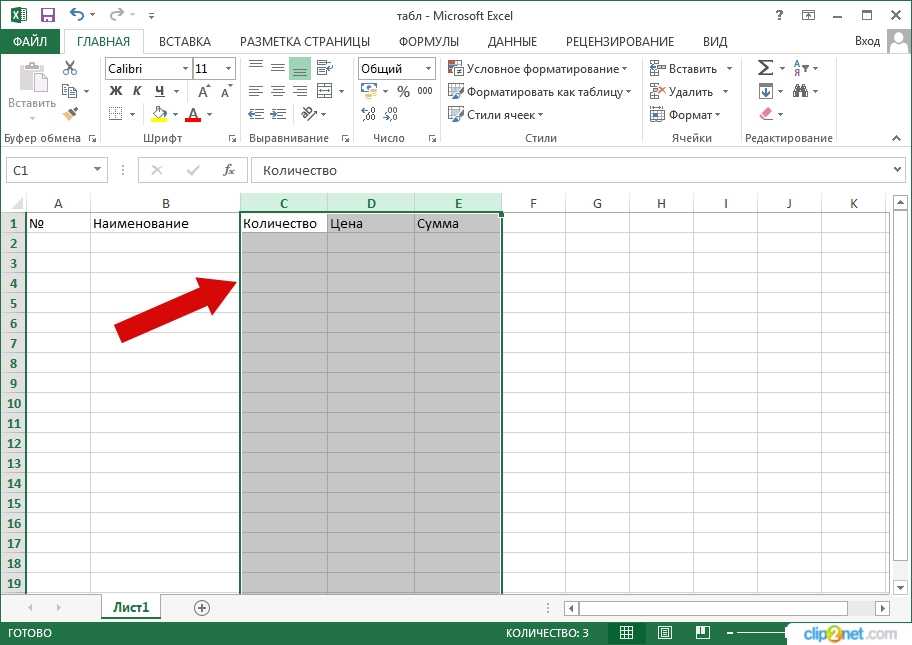Merge and center cells

(325, 91)
